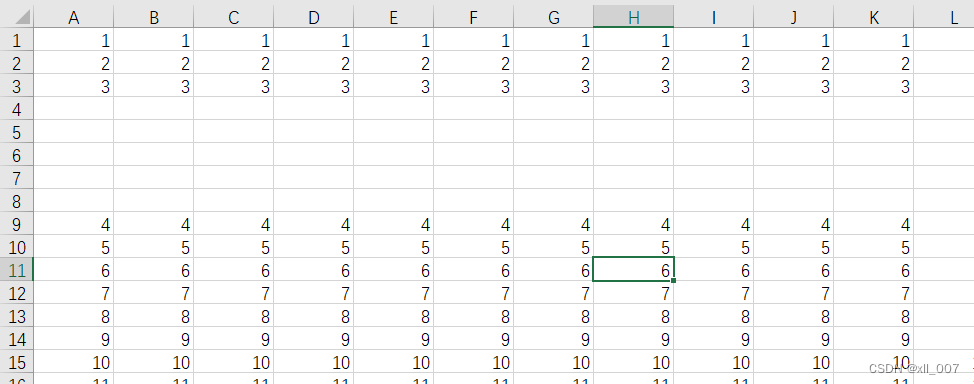
Task: Select empty cell E6
Action: pos(394,155)
